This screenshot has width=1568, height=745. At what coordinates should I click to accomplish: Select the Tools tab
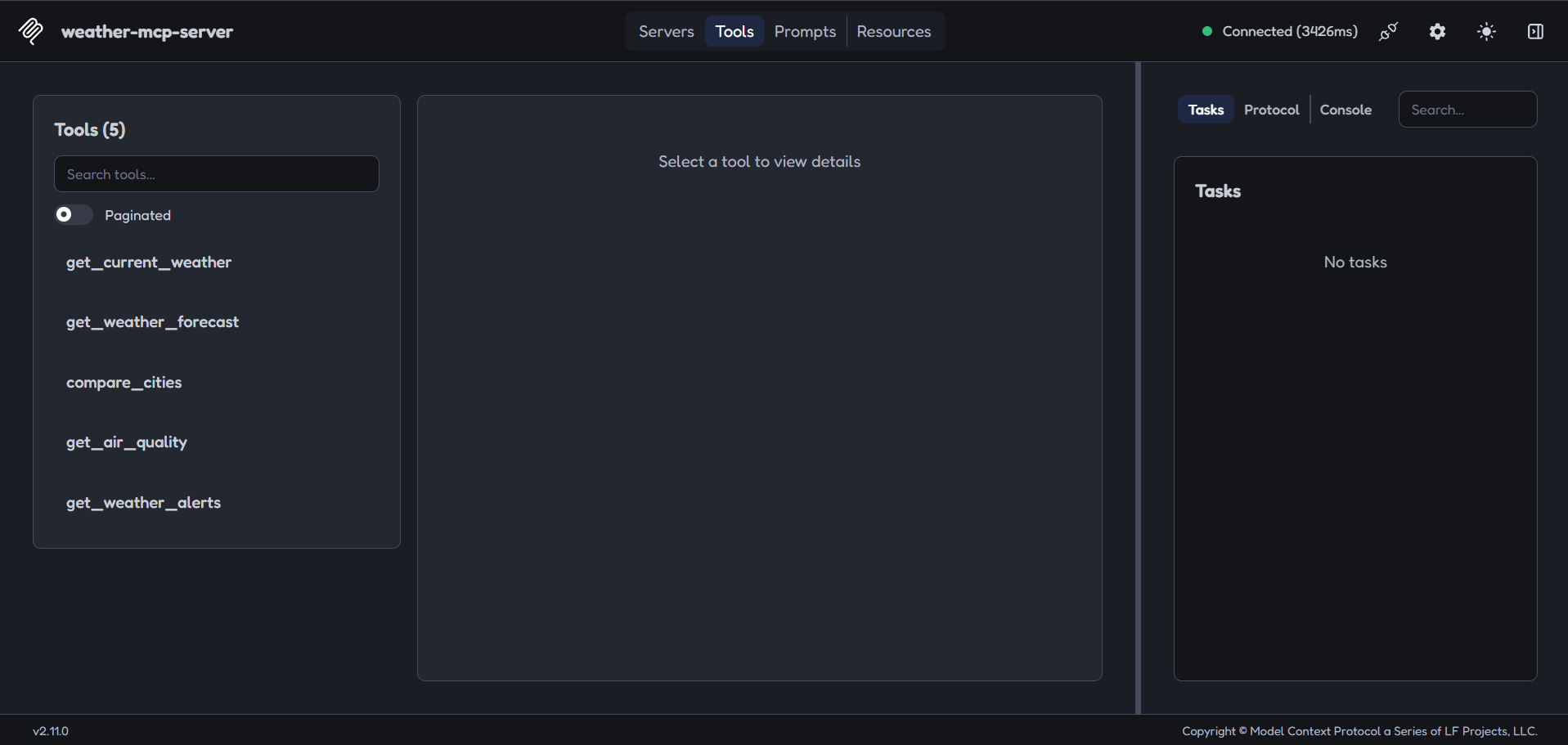[x=735, y=31]
